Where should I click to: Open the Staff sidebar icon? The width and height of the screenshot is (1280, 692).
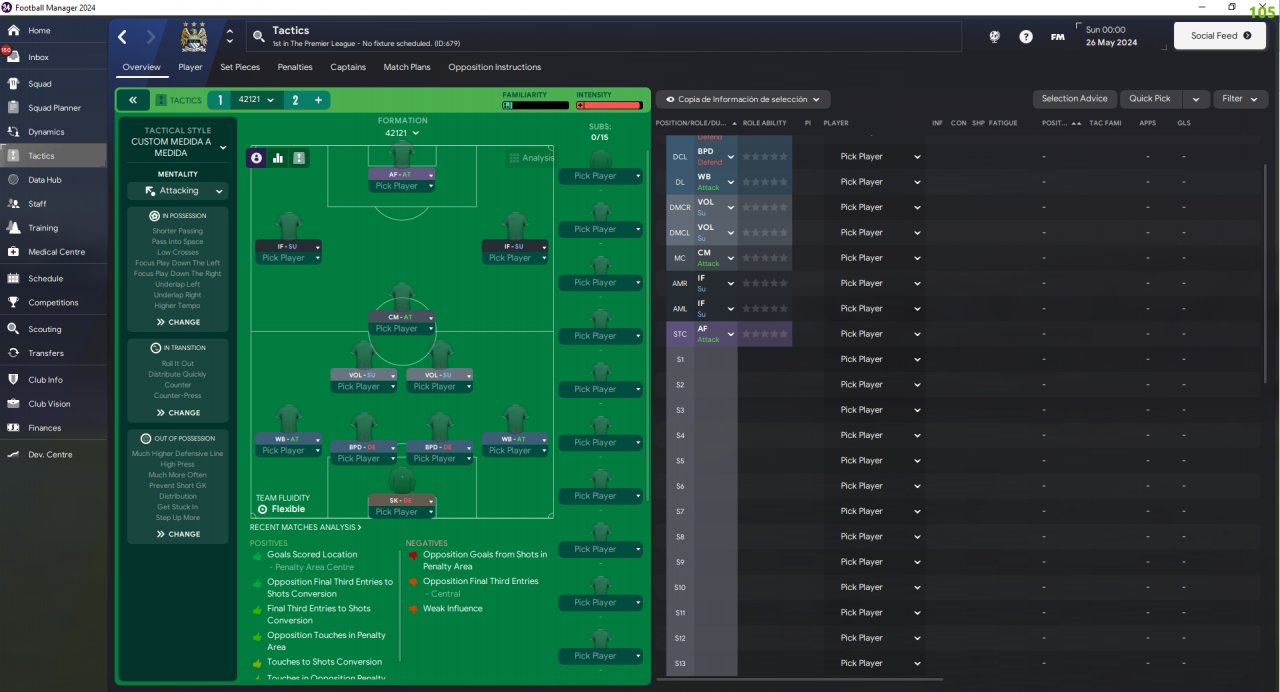tap(13, 204)
